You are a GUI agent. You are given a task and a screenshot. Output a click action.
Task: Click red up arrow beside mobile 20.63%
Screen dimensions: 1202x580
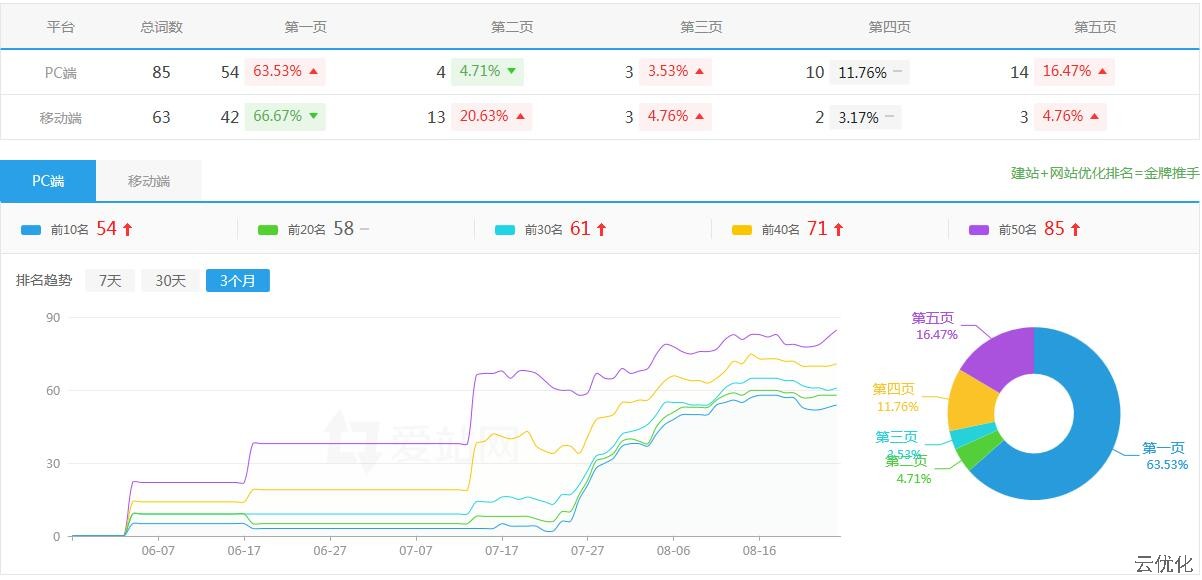click(519, 117)
